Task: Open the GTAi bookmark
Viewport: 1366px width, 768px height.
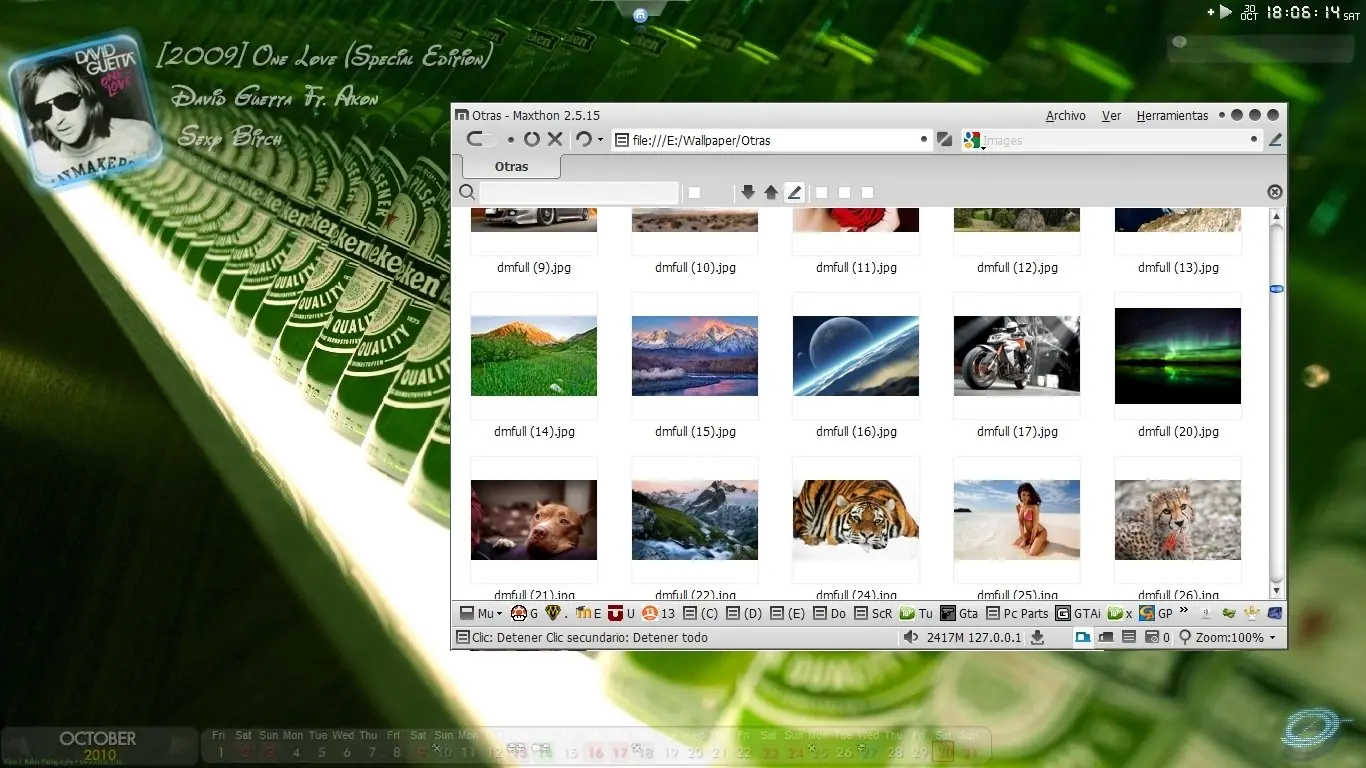Action: (x=1078, y=613)
